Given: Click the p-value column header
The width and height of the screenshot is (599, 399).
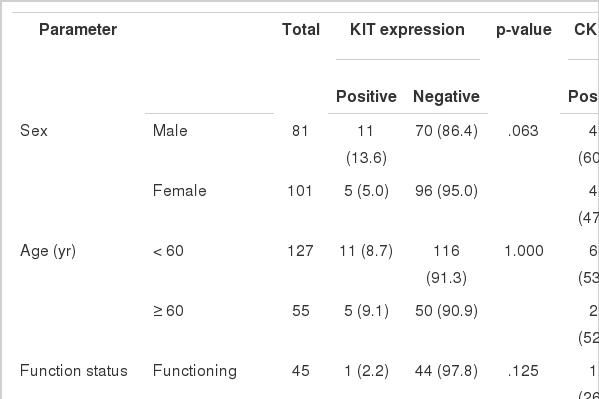Looking at the screenshot, I should (523, 30).
